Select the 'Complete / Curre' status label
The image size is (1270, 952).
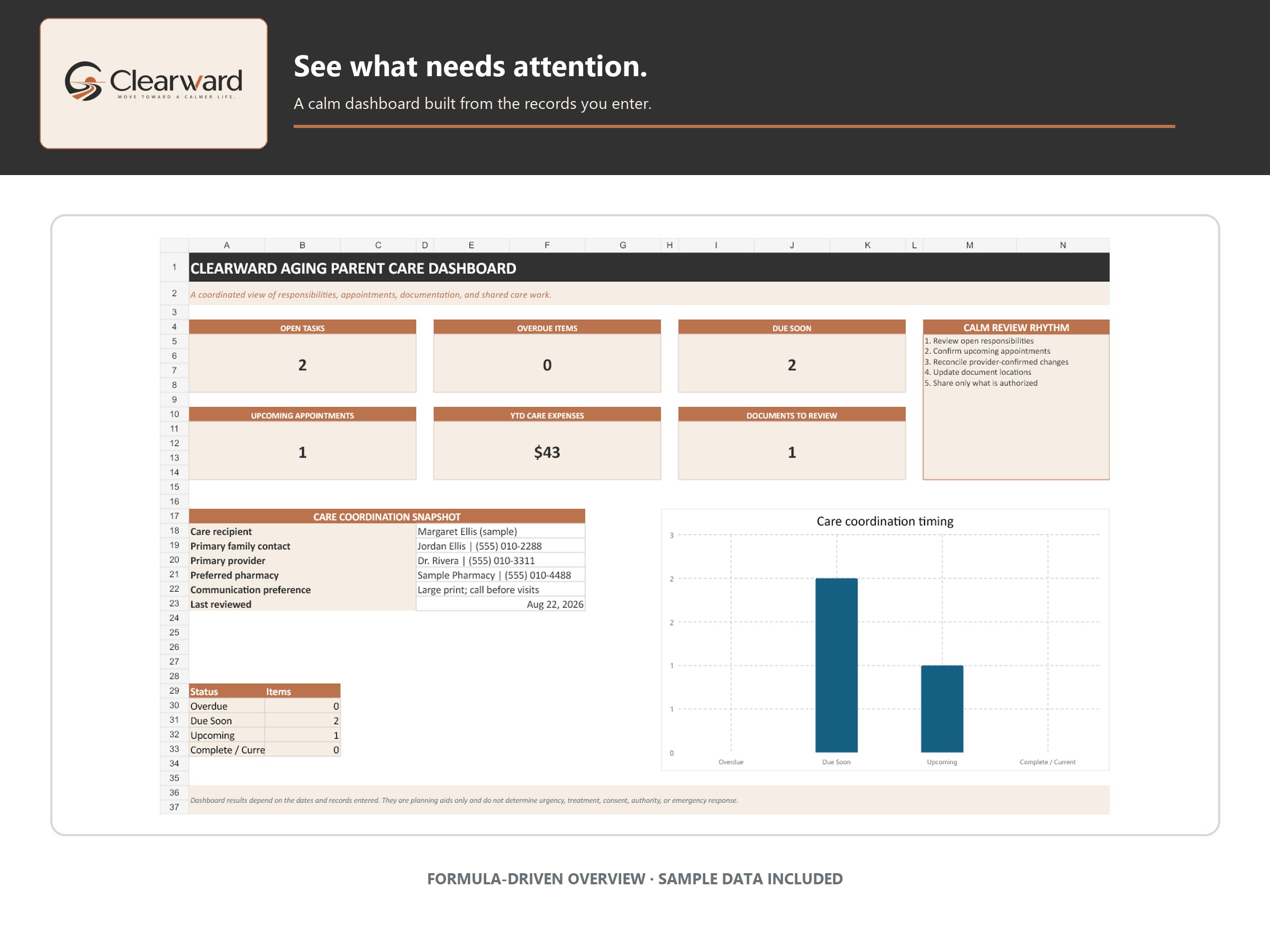point(227,749)
